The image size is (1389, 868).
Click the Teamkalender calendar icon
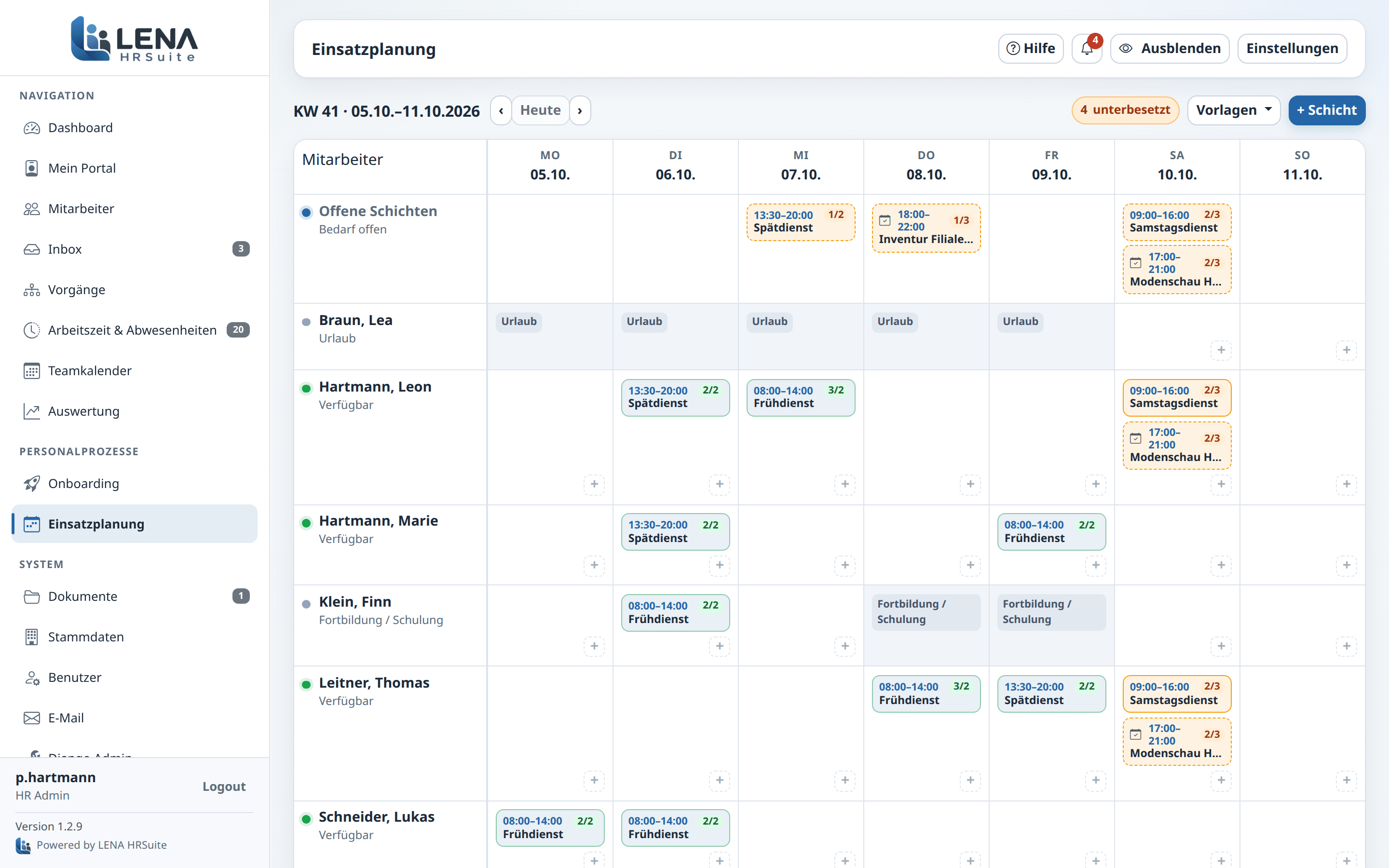31,371
